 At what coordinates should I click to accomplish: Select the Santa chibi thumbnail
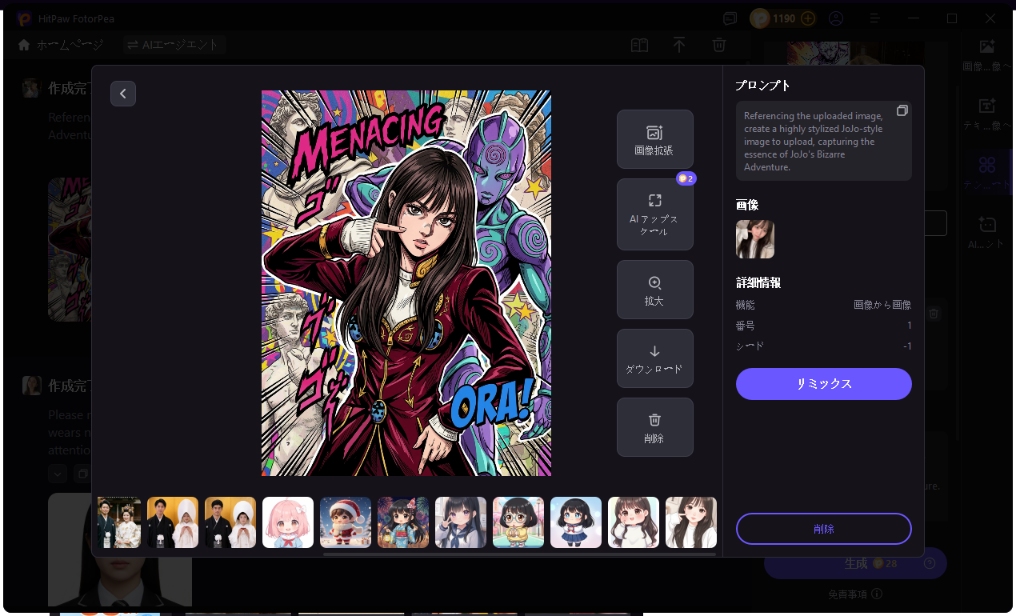pyautogui.click(x=345, y=522)
